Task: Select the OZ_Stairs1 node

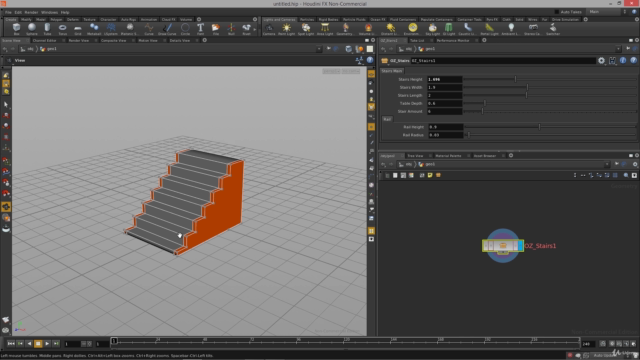Action: click(503, 246)
